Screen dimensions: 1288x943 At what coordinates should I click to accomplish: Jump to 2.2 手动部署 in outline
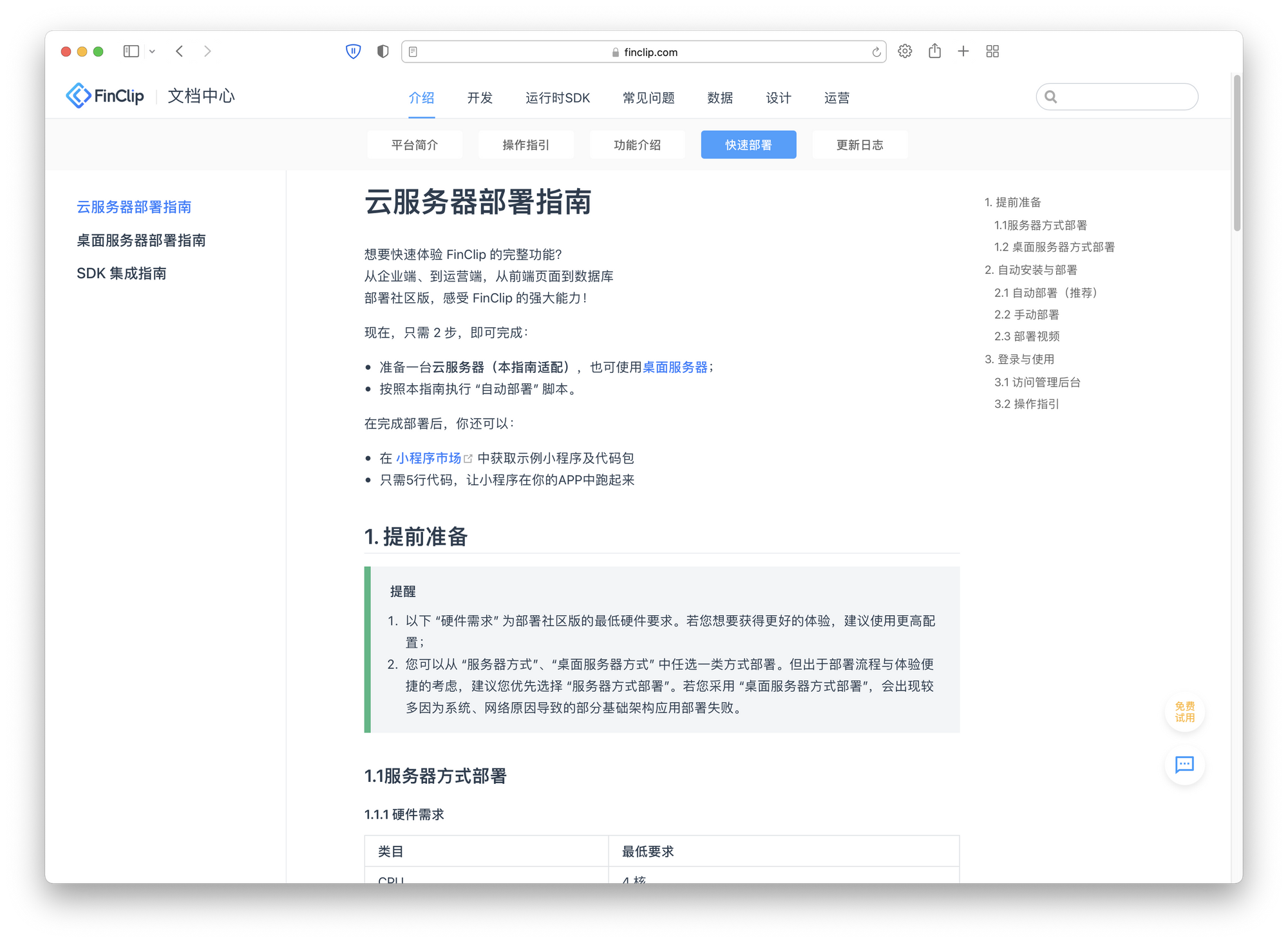click(x=1027, y=315)
